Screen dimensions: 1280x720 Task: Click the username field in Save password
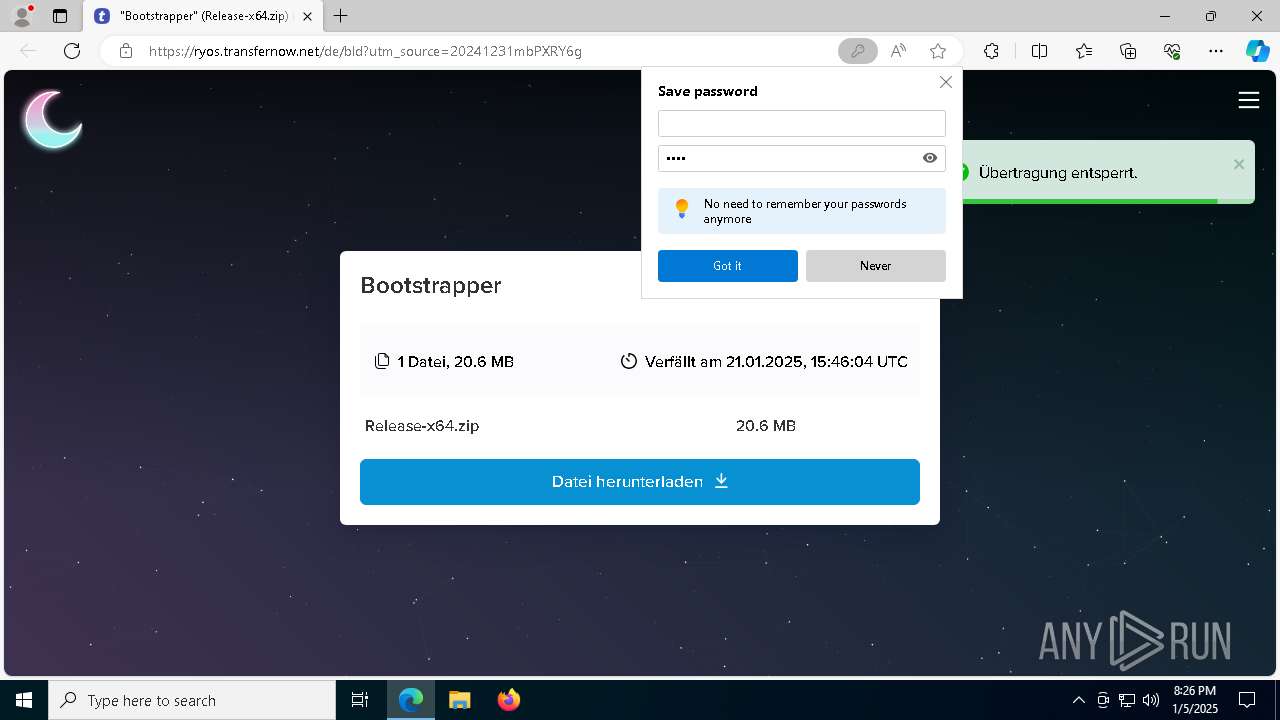tap(801, 123)
